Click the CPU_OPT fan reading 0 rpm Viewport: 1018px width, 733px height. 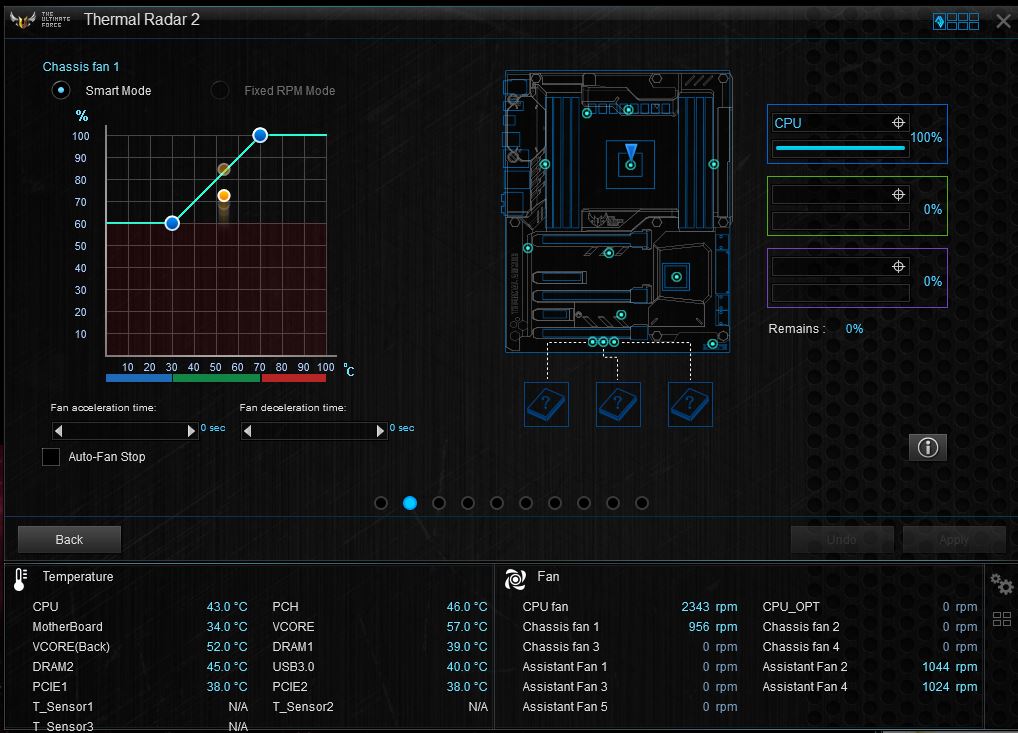(960, 606)
